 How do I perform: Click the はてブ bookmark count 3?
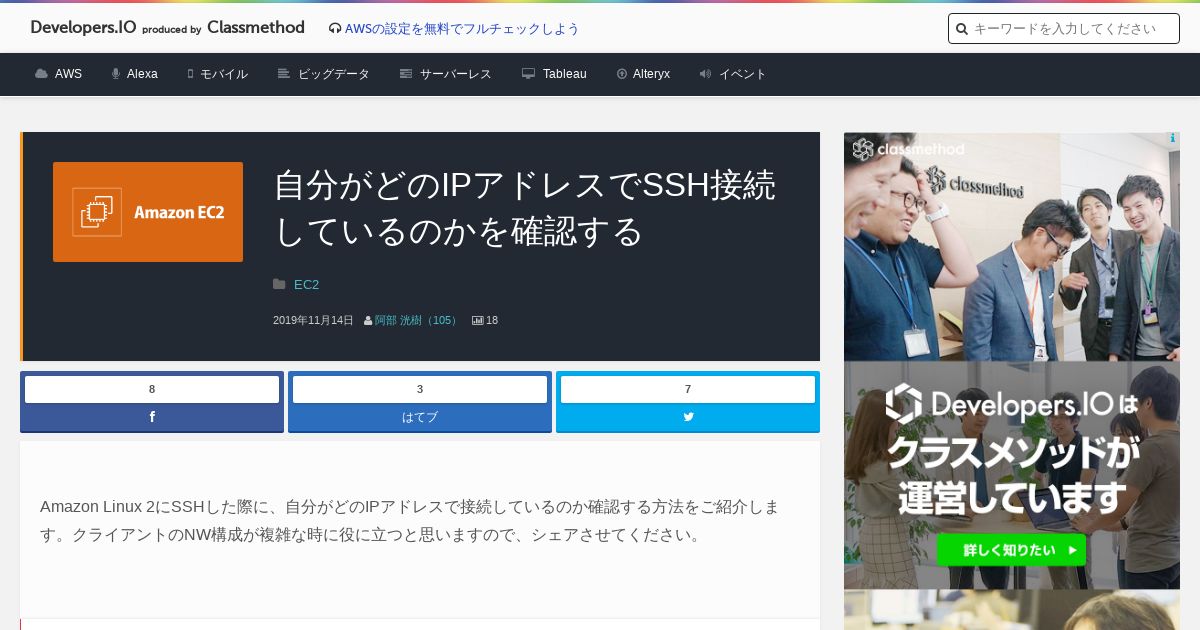click(x=420, y=389)
